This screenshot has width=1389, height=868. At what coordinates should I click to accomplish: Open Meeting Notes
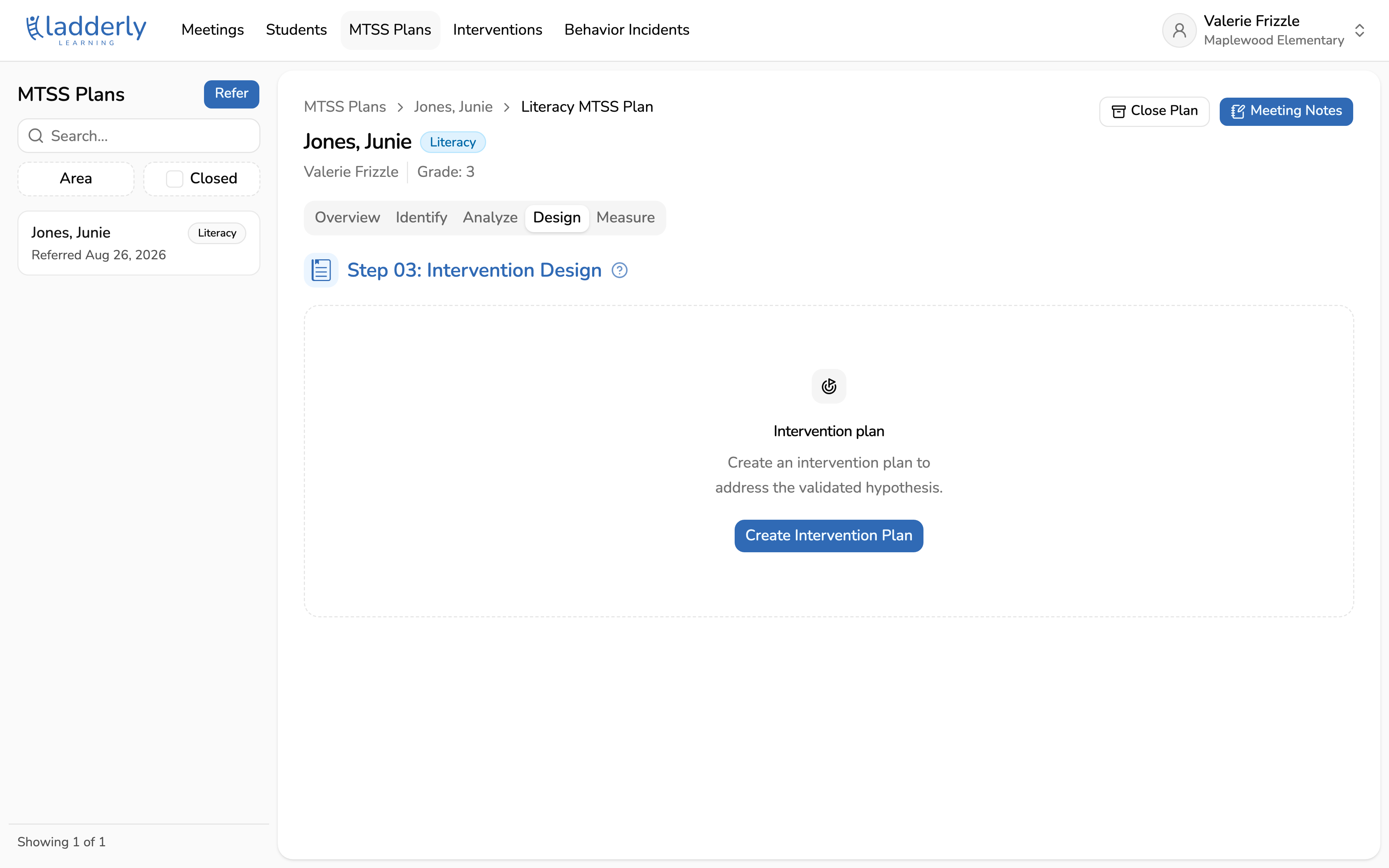coord(1286,111)
